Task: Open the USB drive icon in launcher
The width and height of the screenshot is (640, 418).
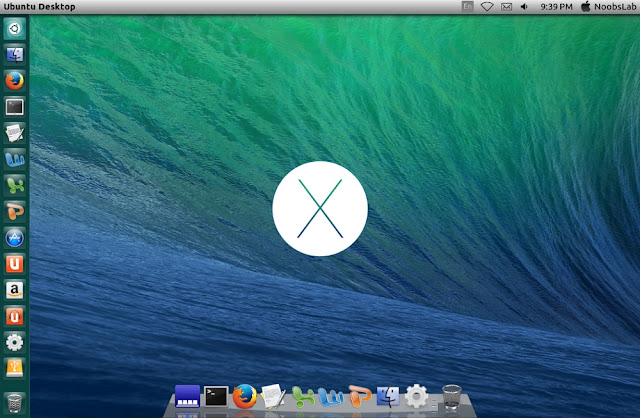Action: click(15, 368)
